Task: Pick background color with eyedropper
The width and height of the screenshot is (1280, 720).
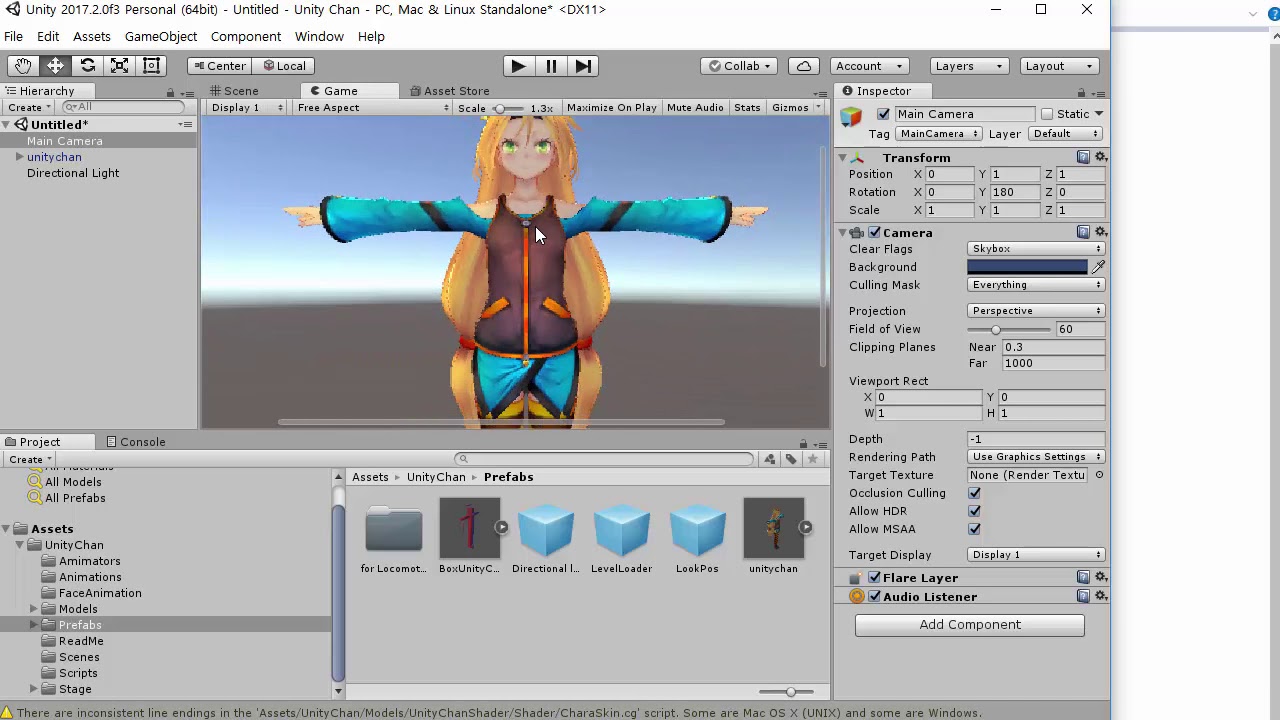Action: point(1098,267)
